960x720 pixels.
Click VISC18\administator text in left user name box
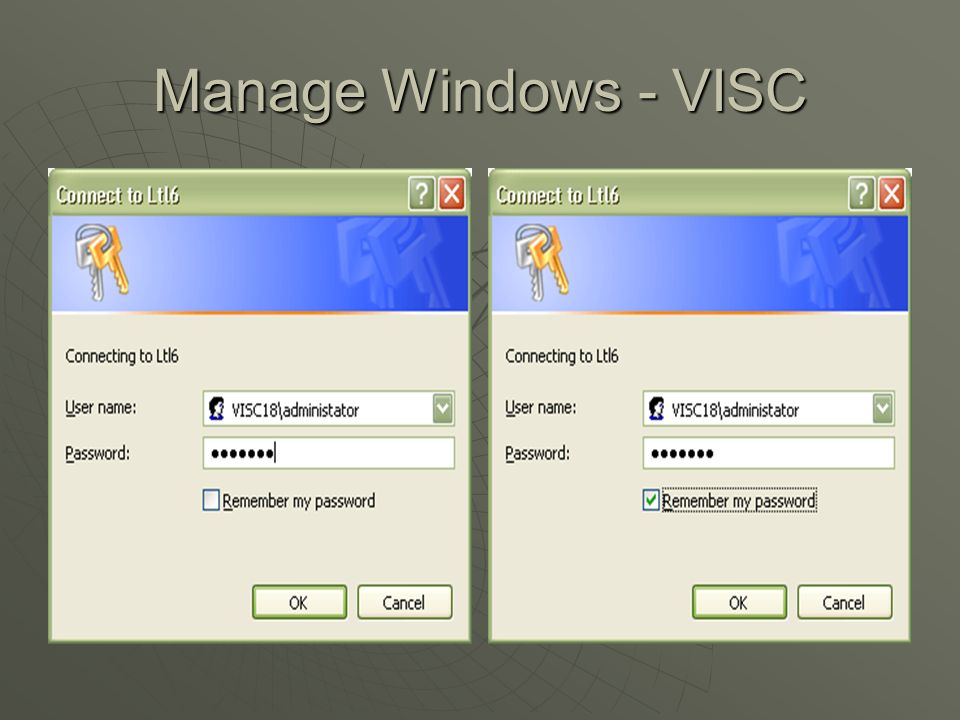[x=295, y=410]
